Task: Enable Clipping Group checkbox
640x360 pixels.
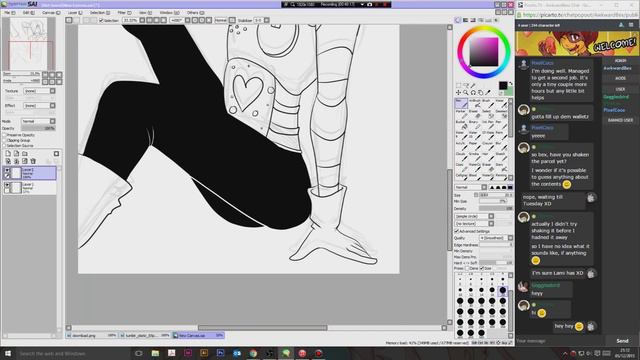Action: coord(4,140)
